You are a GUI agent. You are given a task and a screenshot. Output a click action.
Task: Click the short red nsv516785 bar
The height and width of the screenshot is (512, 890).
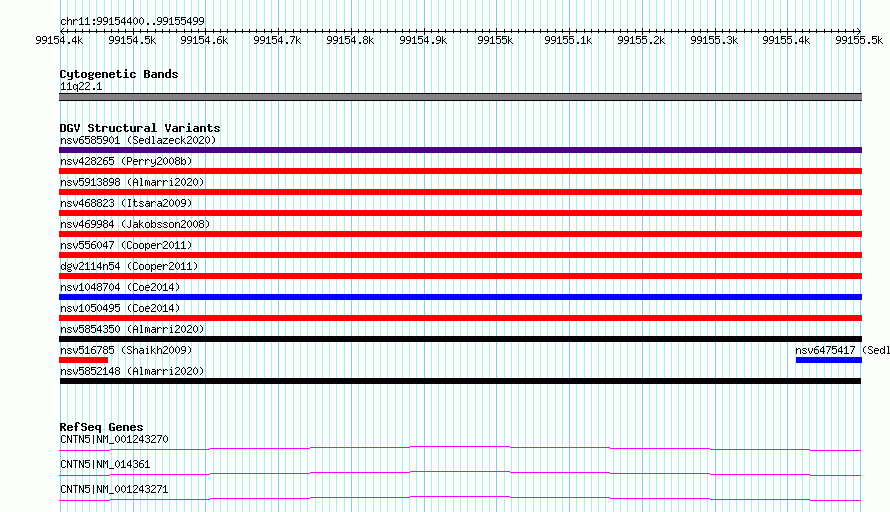click(x=83, y=360)
